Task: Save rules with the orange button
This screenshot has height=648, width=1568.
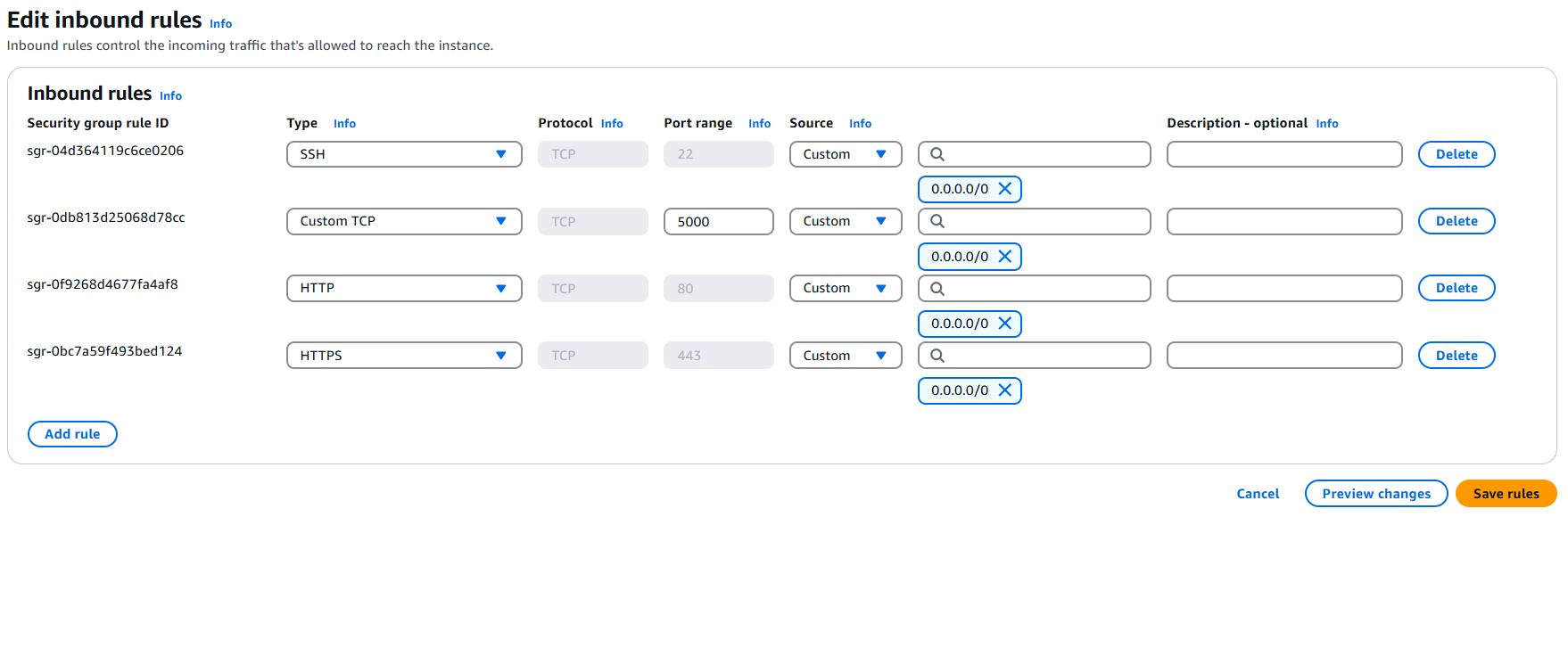Action: (x=1505, y=494)
